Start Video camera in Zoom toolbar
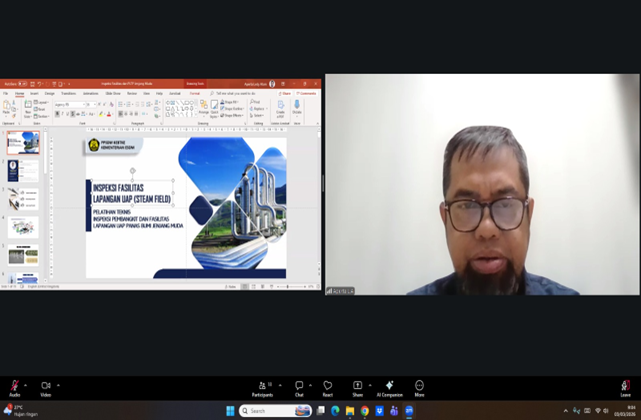This screenshot has width=641, height=420. point(45,386)
